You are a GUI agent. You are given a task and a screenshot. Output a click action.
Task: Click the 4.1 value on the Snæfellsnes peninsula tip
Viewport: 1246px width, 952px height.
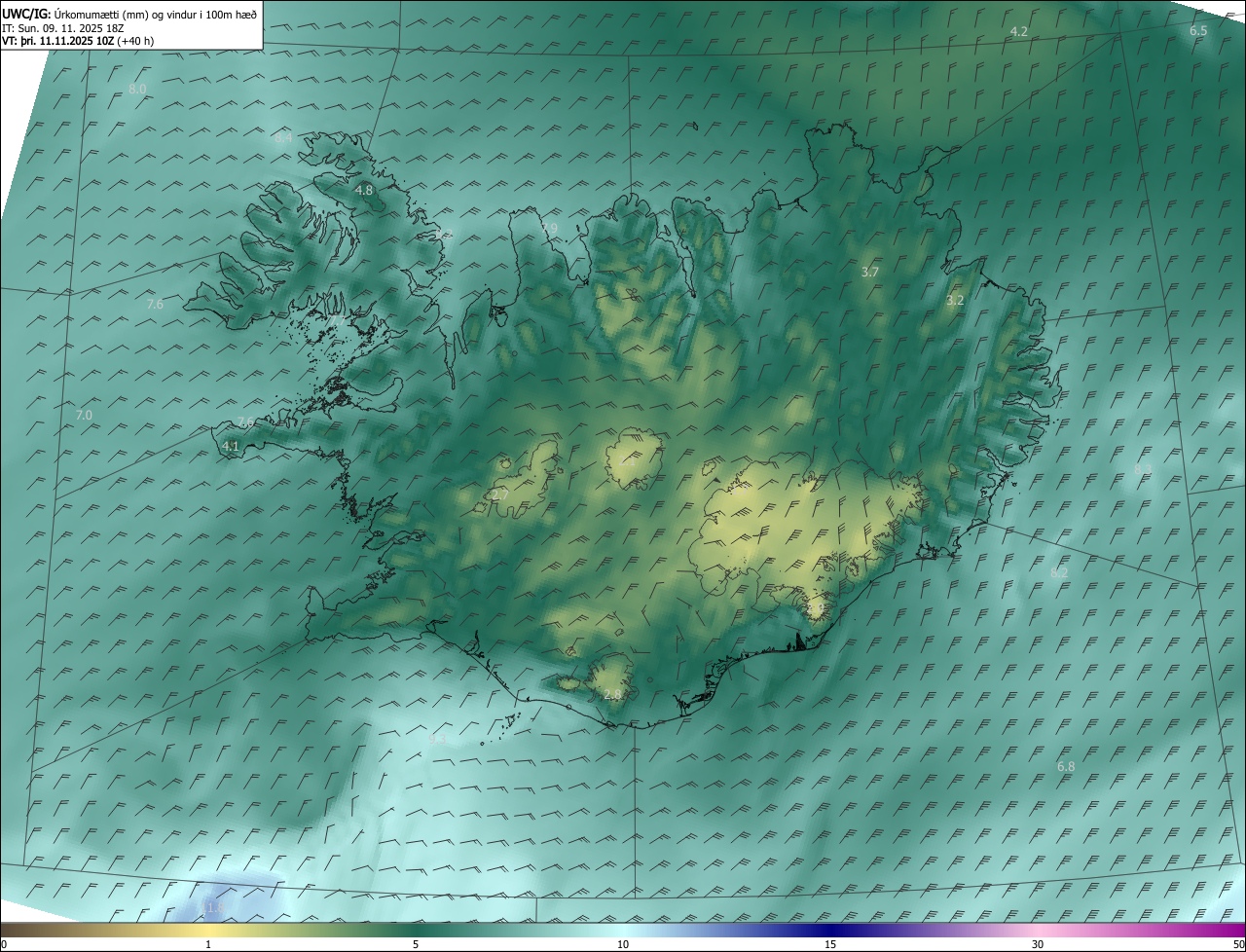pos(231,447)
